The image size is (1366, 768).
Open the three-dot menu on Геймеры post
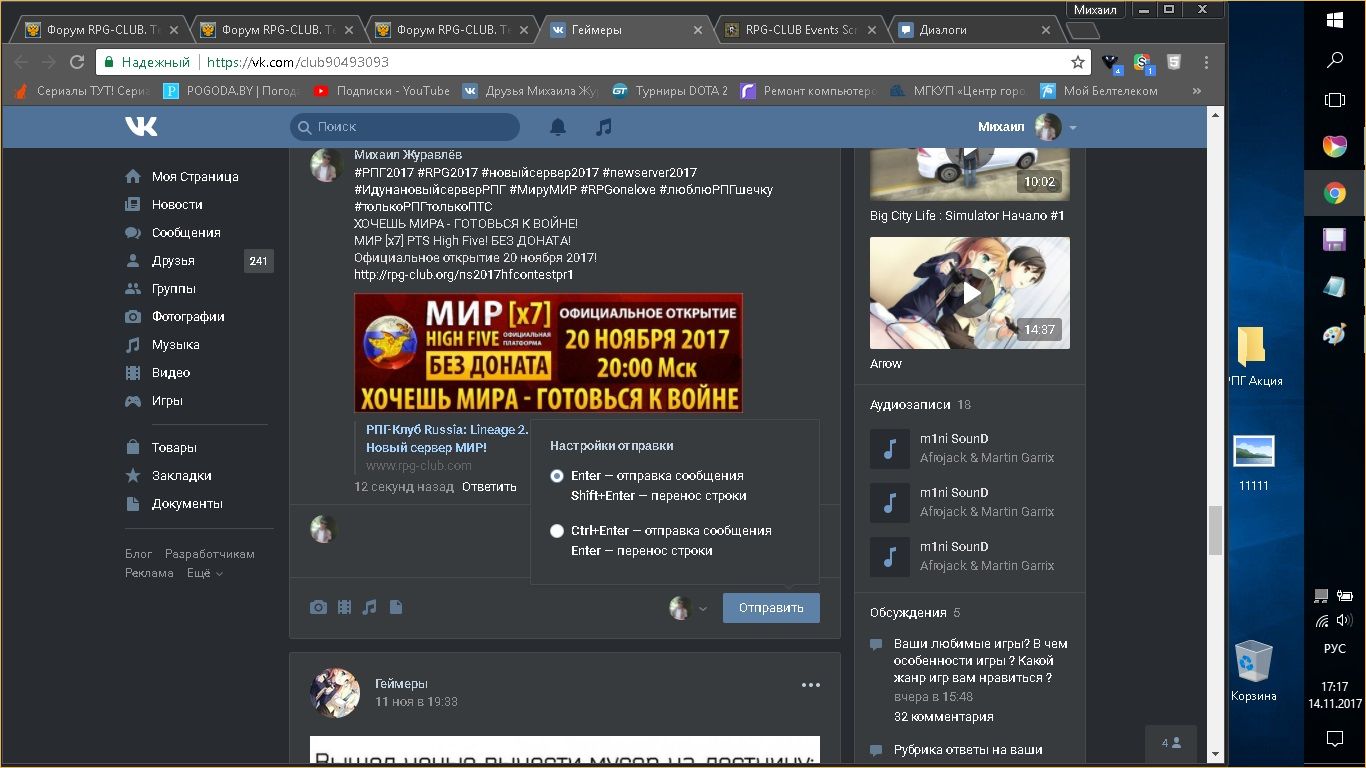click(x=810, y=685)
